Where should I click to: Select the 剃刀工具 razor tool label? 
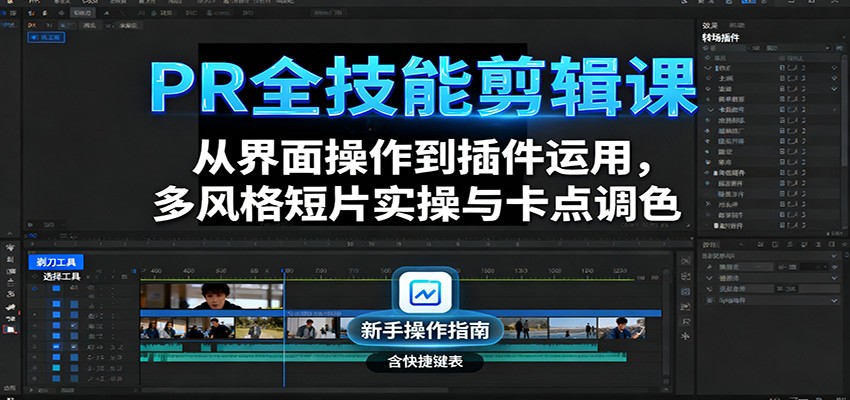coord(55,262)
